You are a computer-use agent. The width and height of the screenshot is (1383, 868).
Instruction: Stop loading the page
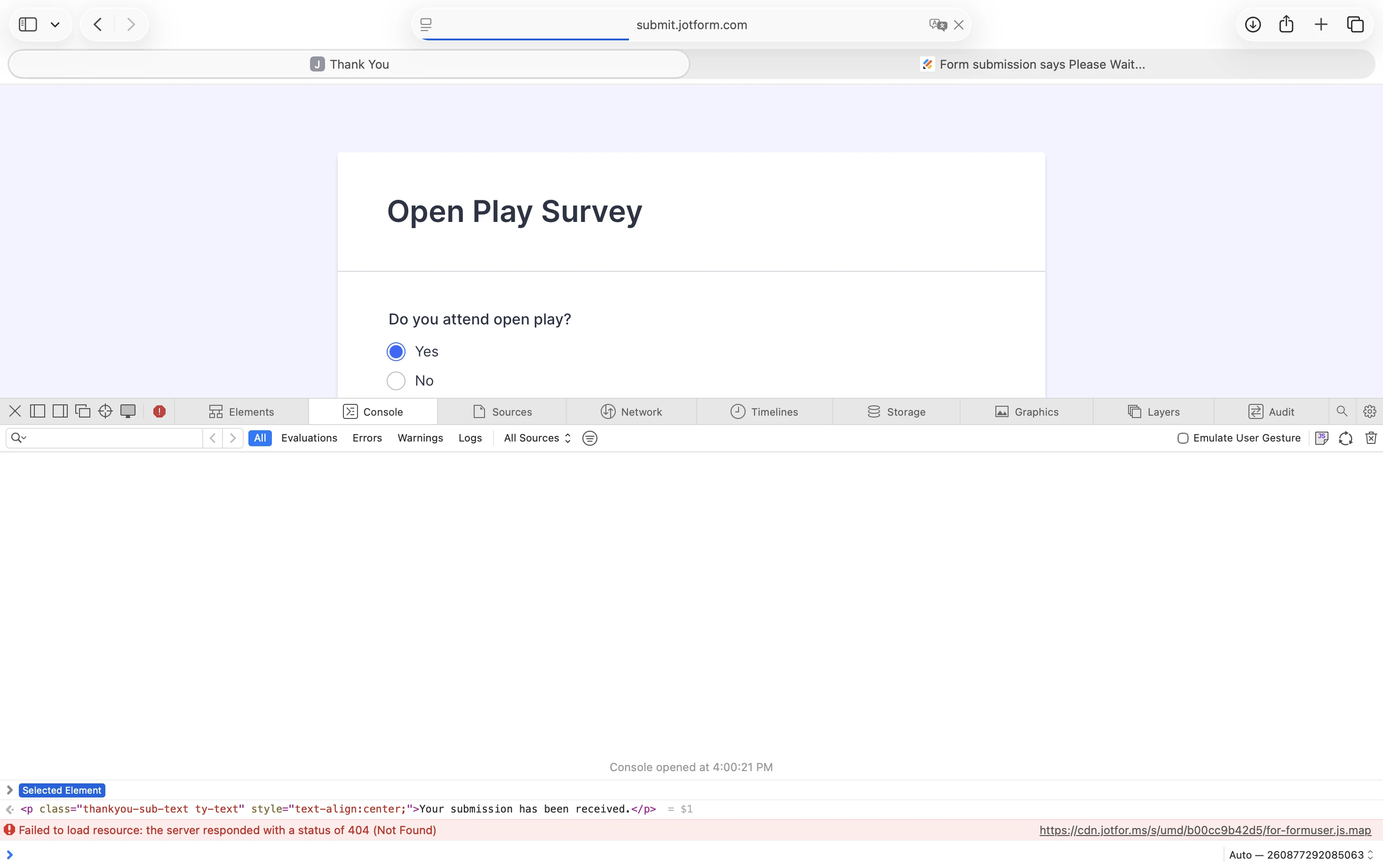pos(959,24)
